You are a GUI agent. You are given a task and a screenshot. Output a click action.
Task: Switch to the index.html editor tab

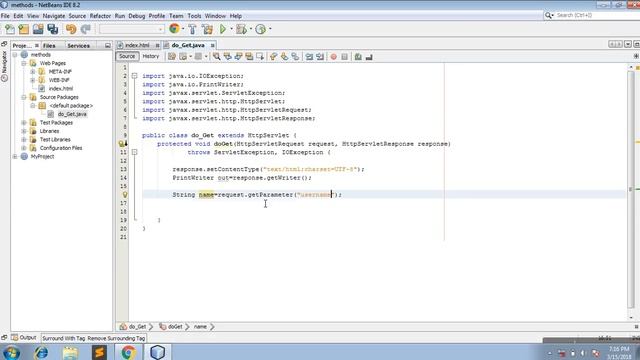click(x=137, y=45)
